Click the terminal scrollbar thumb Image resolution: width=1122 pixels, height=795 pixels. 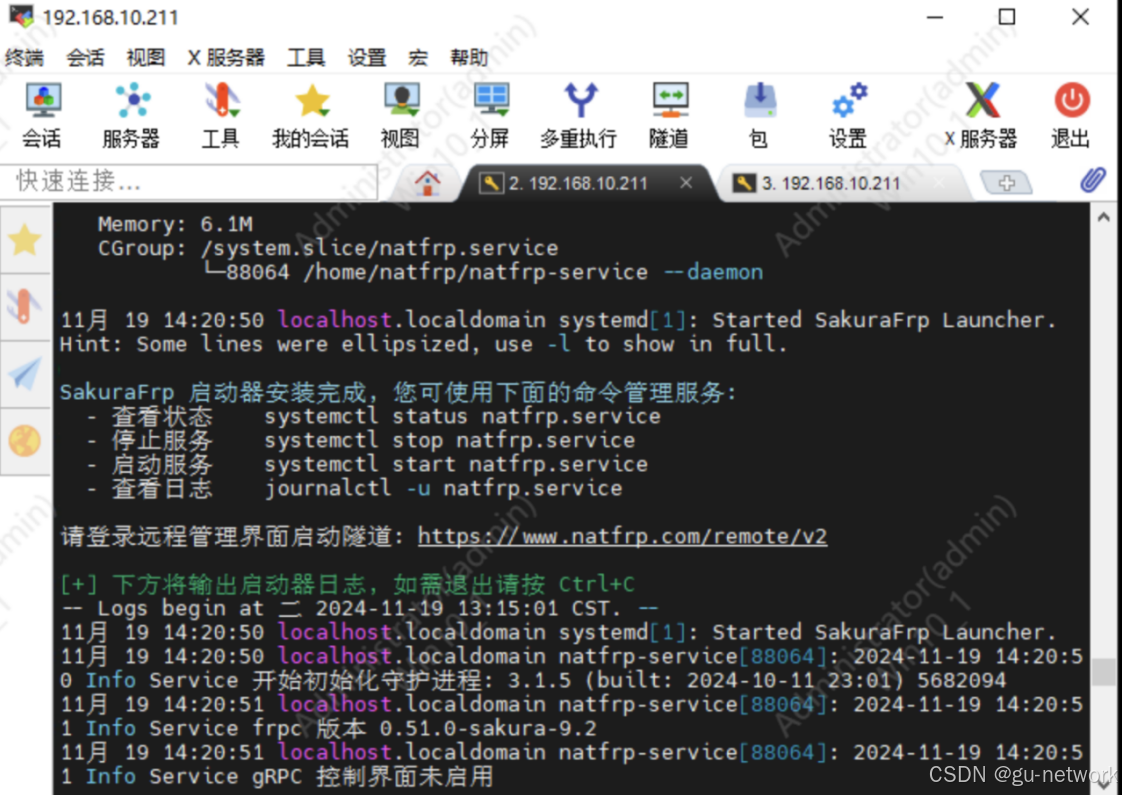pos(1103,672)
